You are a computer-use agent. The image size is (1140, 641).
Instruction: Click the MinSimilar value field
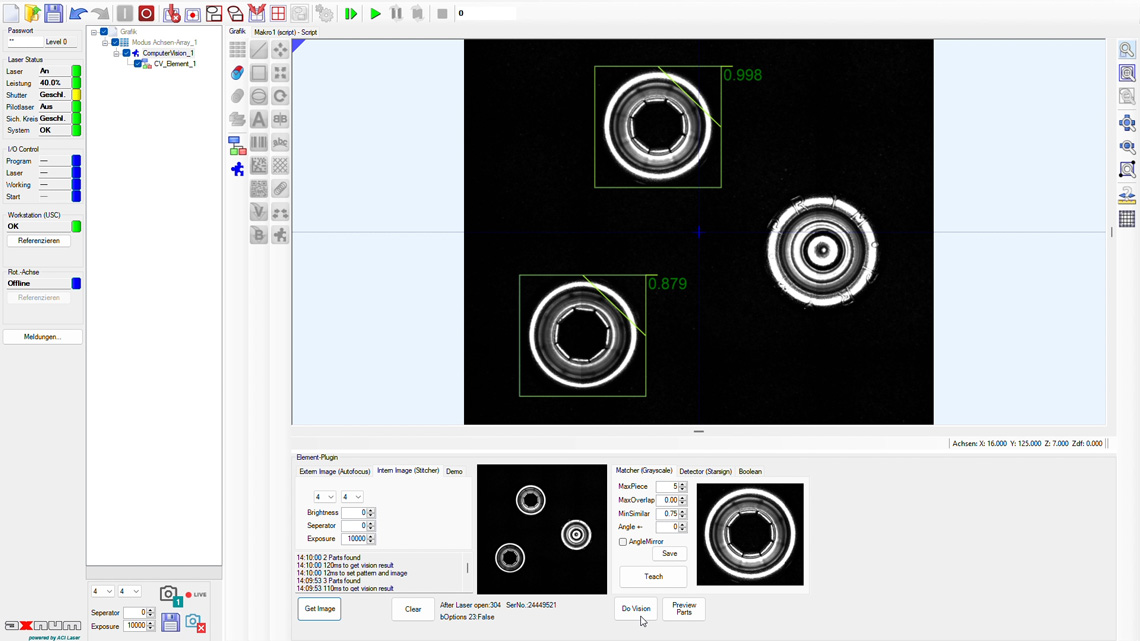coord(667,513)
